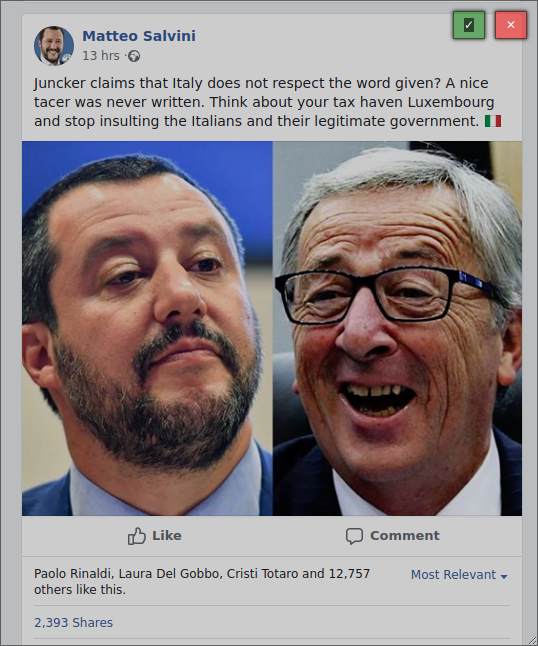Click the red X reject button
This screenshot has height=646, width=538.
[511, 25]
